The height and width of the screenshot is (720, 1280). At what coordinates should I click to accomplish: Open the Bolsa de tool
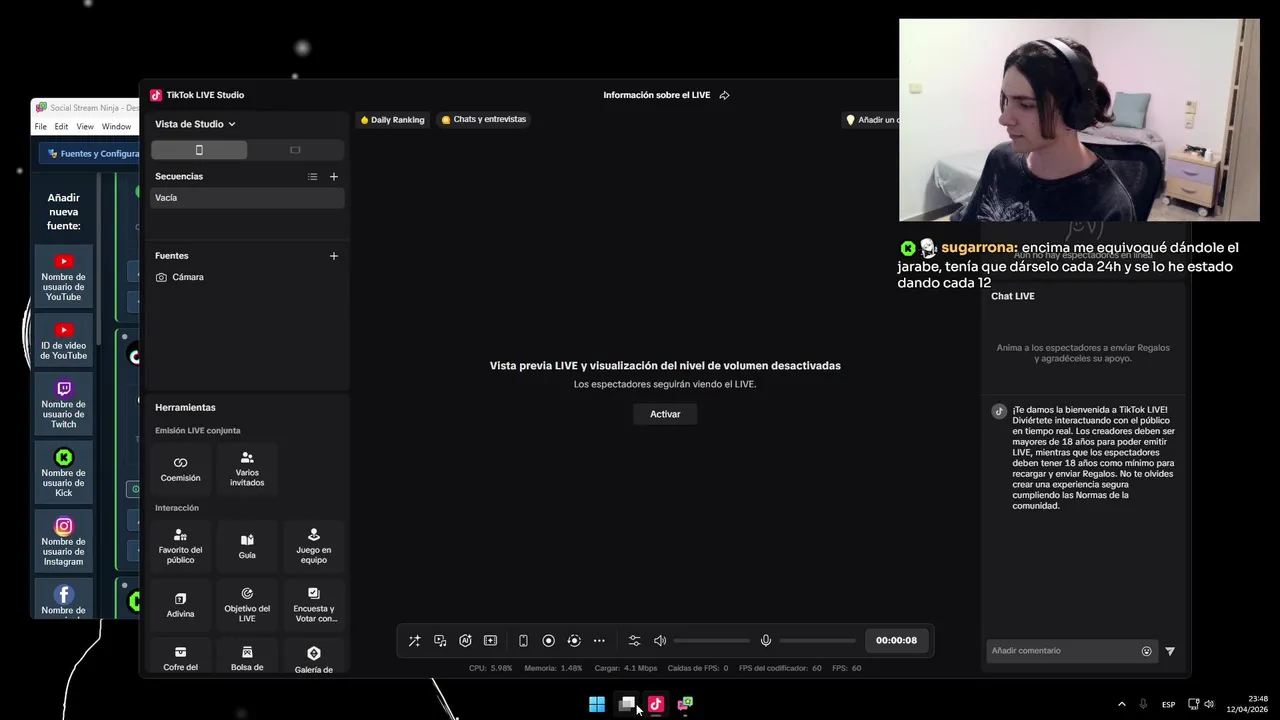point(247,658)
